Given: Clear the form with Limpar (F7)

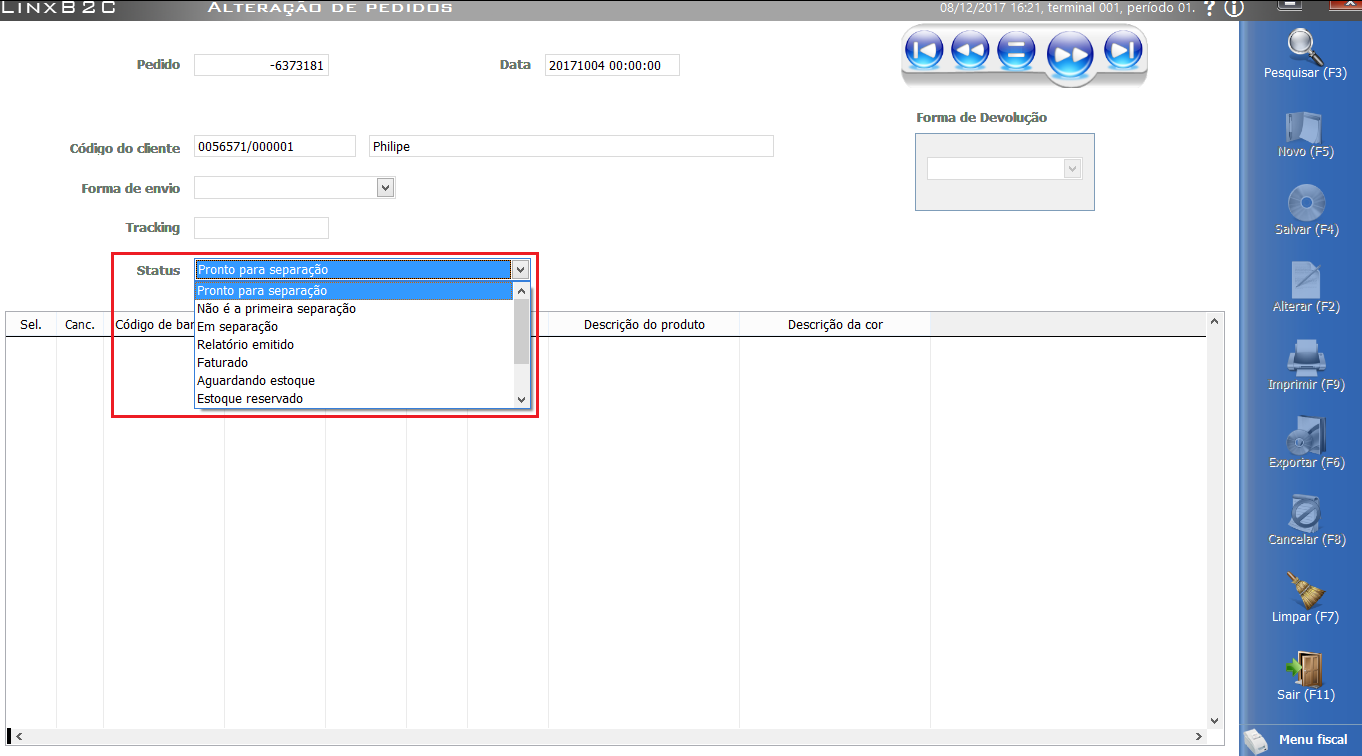Looking at the screenshot, I should tap(1305, 598).
